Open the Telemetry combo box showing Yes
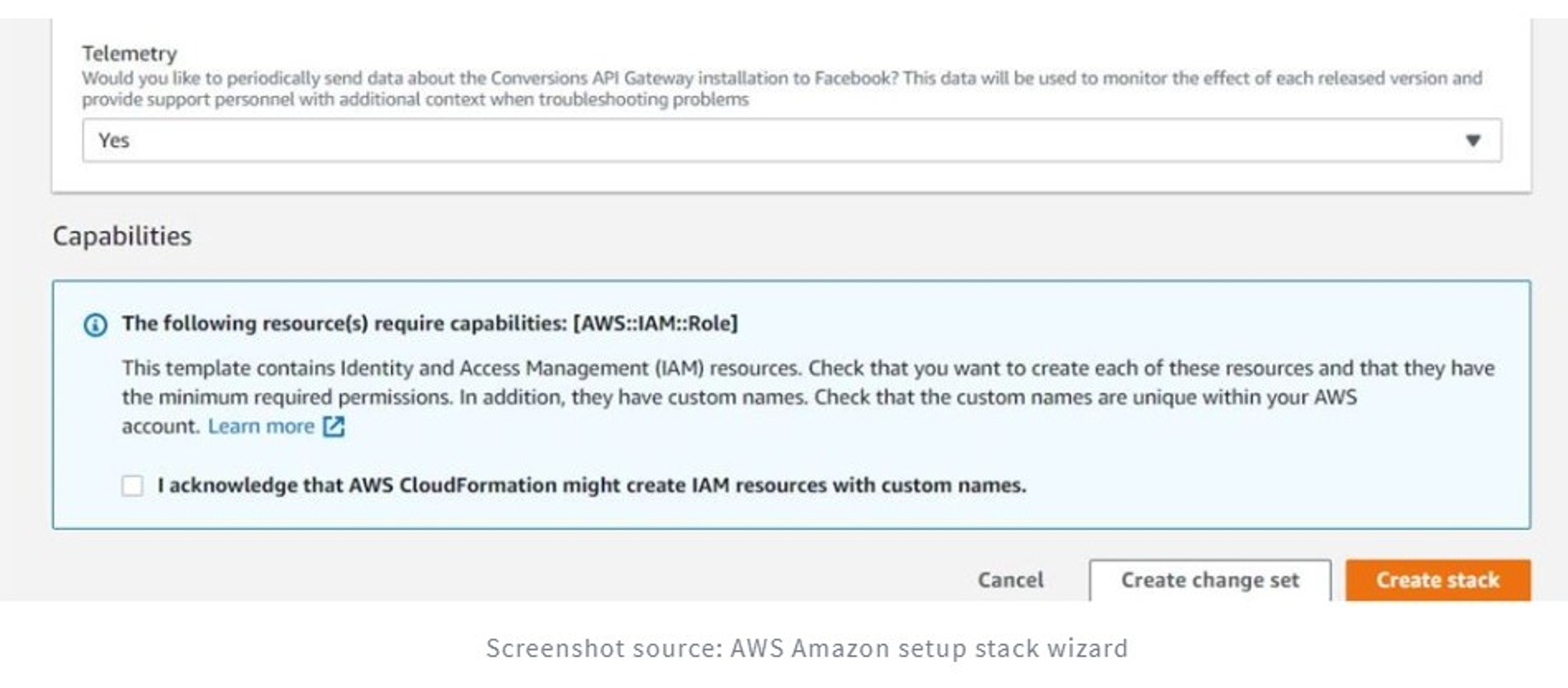Screen dimensions: 1568x688 tap(791, 141)
